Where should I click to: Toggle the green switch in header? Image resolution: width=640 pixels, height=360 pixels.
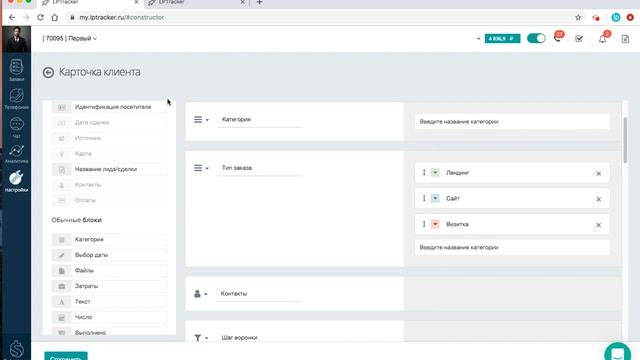(536, 38)
